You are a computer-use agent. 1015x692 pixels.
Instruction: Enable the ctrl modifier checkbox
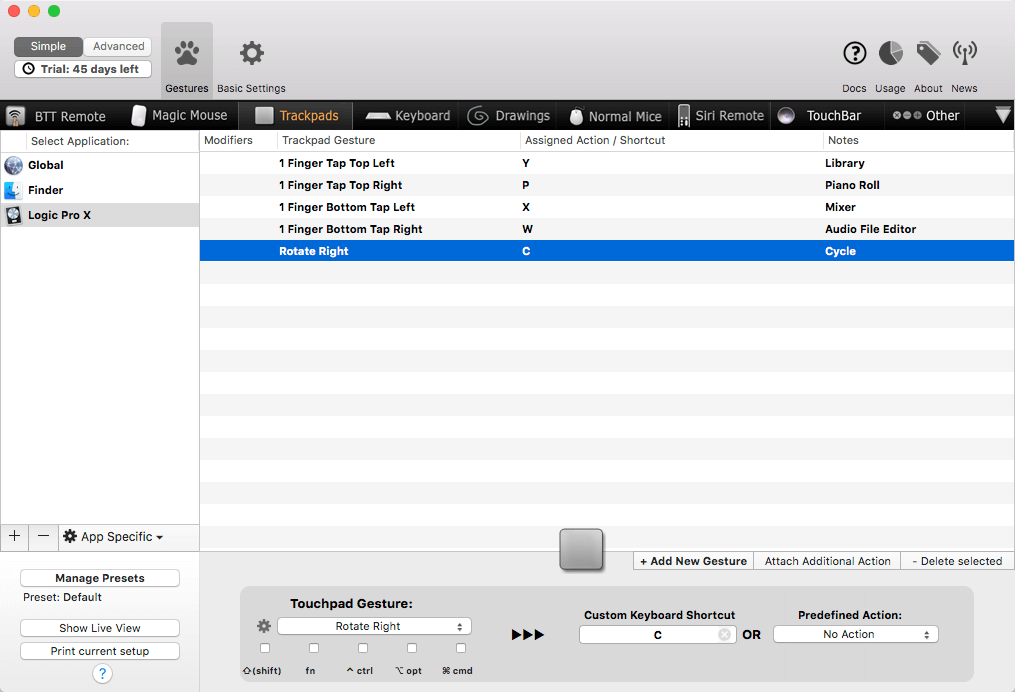(363, 648)
